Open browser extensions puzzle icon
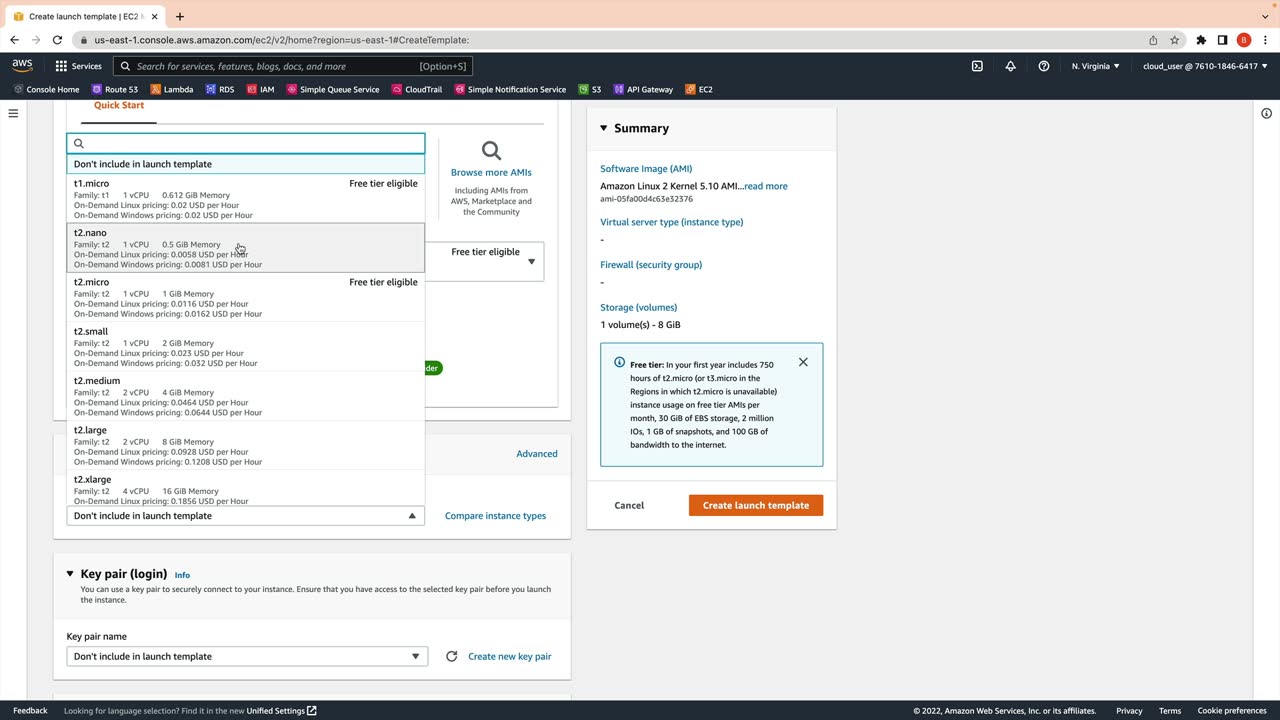1280x720 pixels. (x=1201, y=40)
